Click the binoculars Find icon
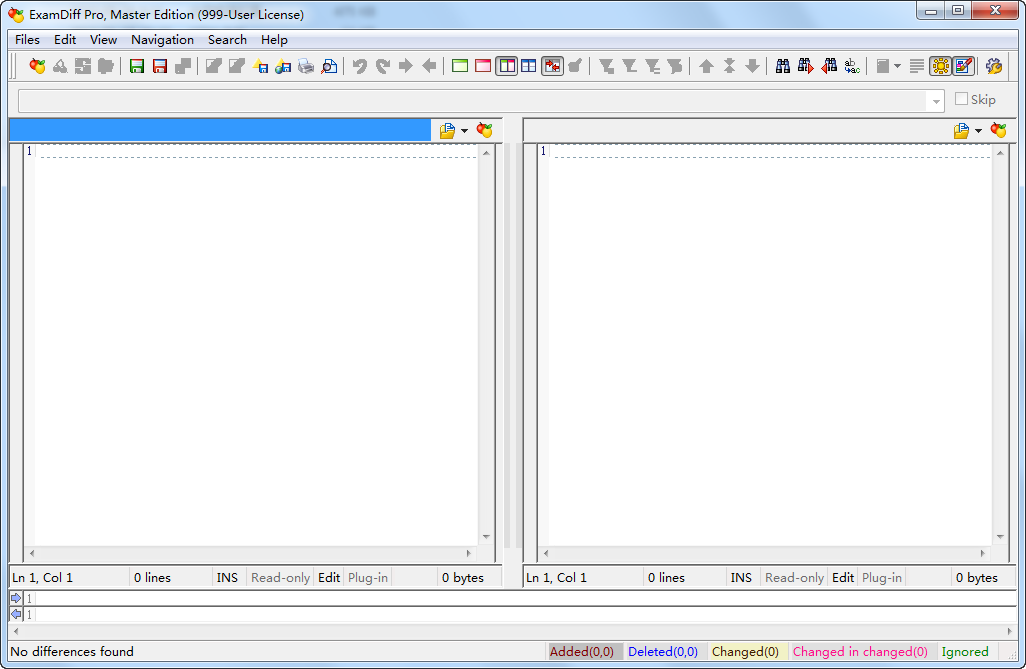The height and width of the screenshot is (669, 1026). pyautogui.click(x=783, y=66)
